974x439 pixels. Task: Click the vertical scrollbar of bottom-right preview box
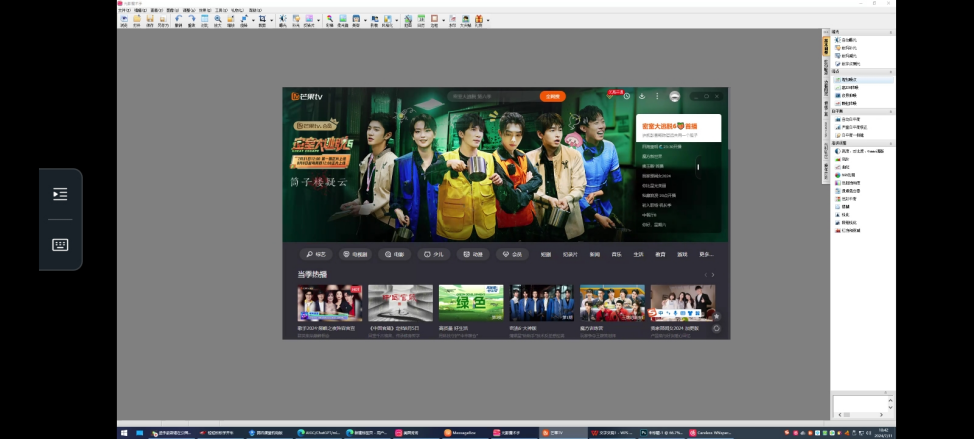[891, 403]
